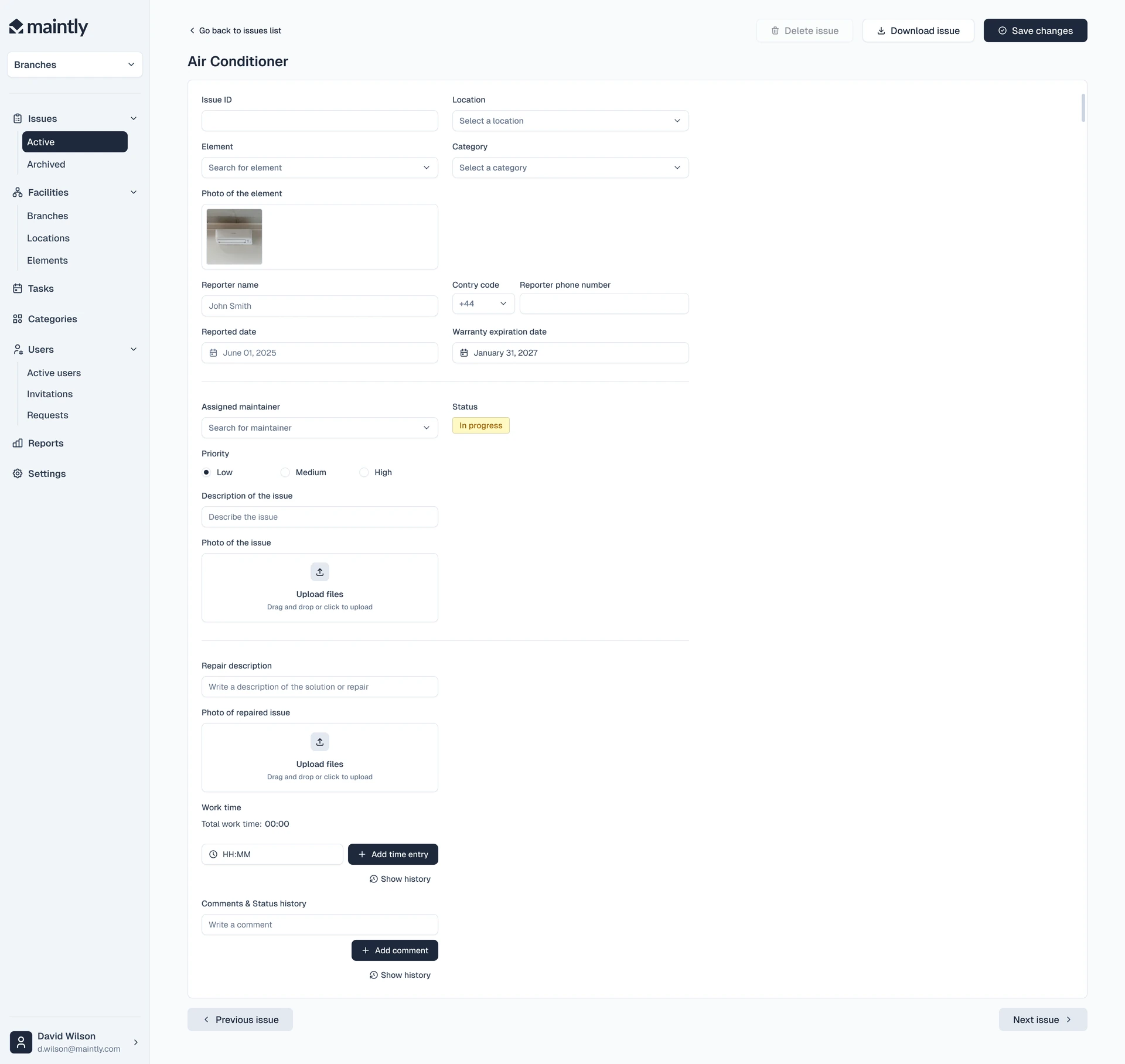The height and width of the screenshot is (1064, 1125).
Task: Select the High priority radio button
Action: pyautogui.click(x=364, y=472)
